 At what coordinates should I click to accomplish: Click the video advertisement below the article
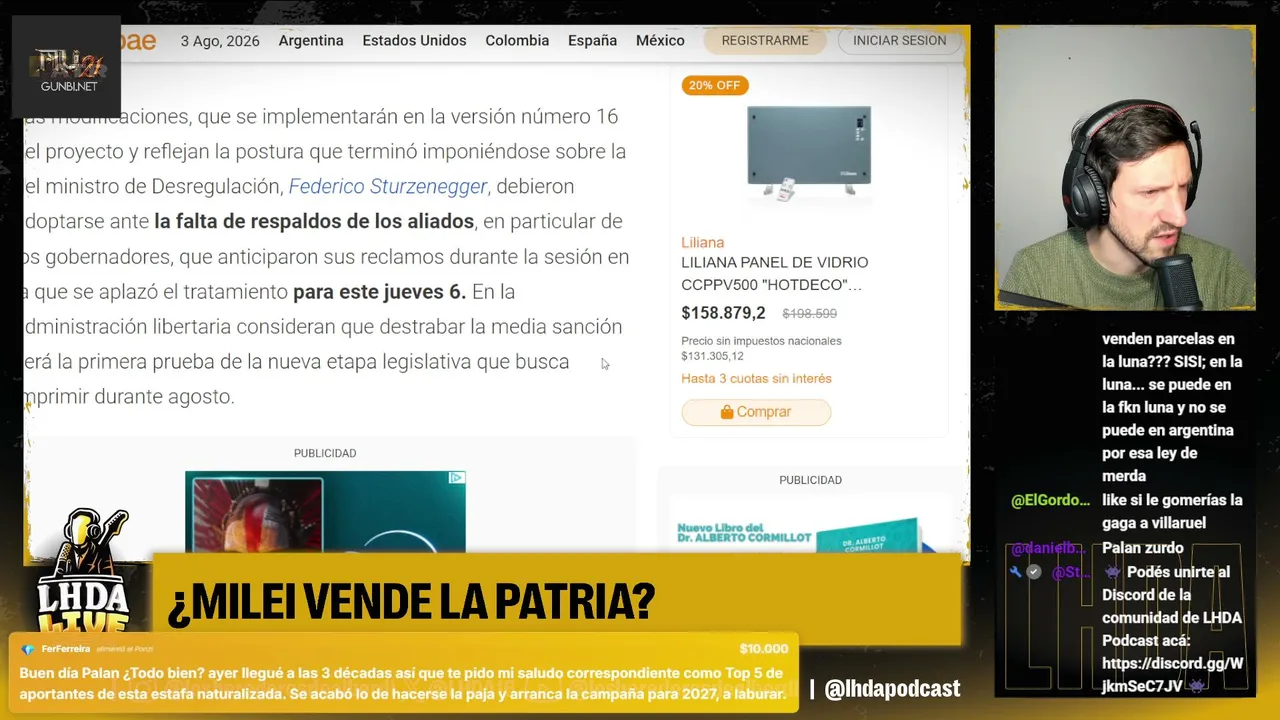(325, 512)
